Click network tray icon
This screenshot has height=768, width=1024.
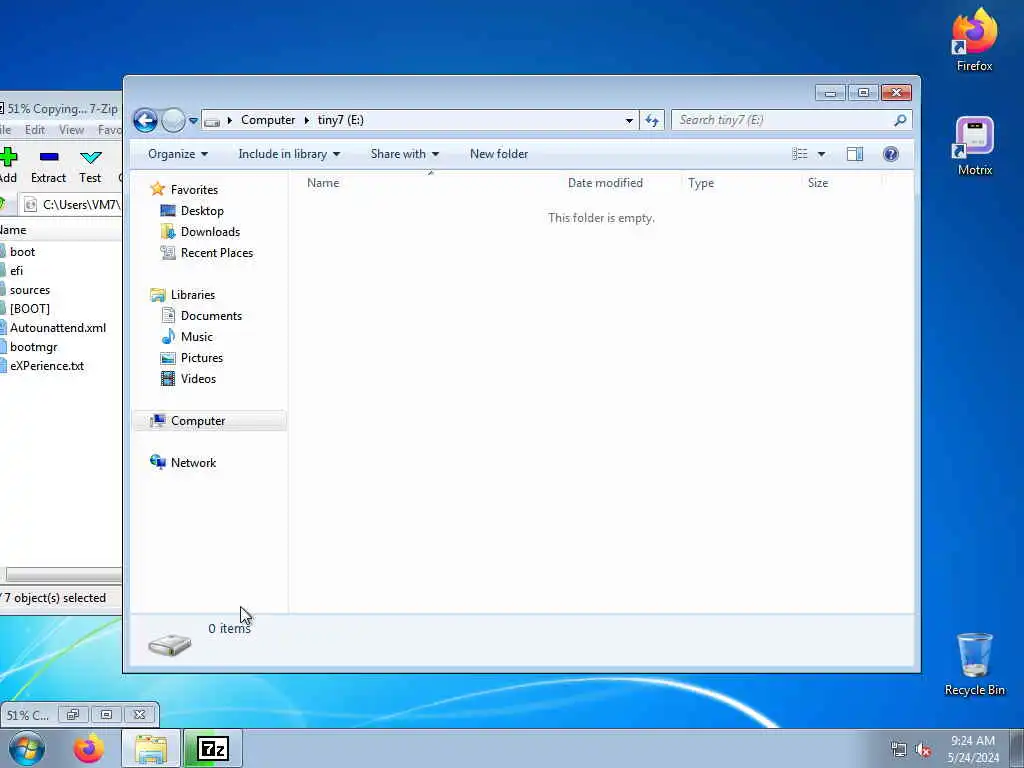(x=899, y=749)
